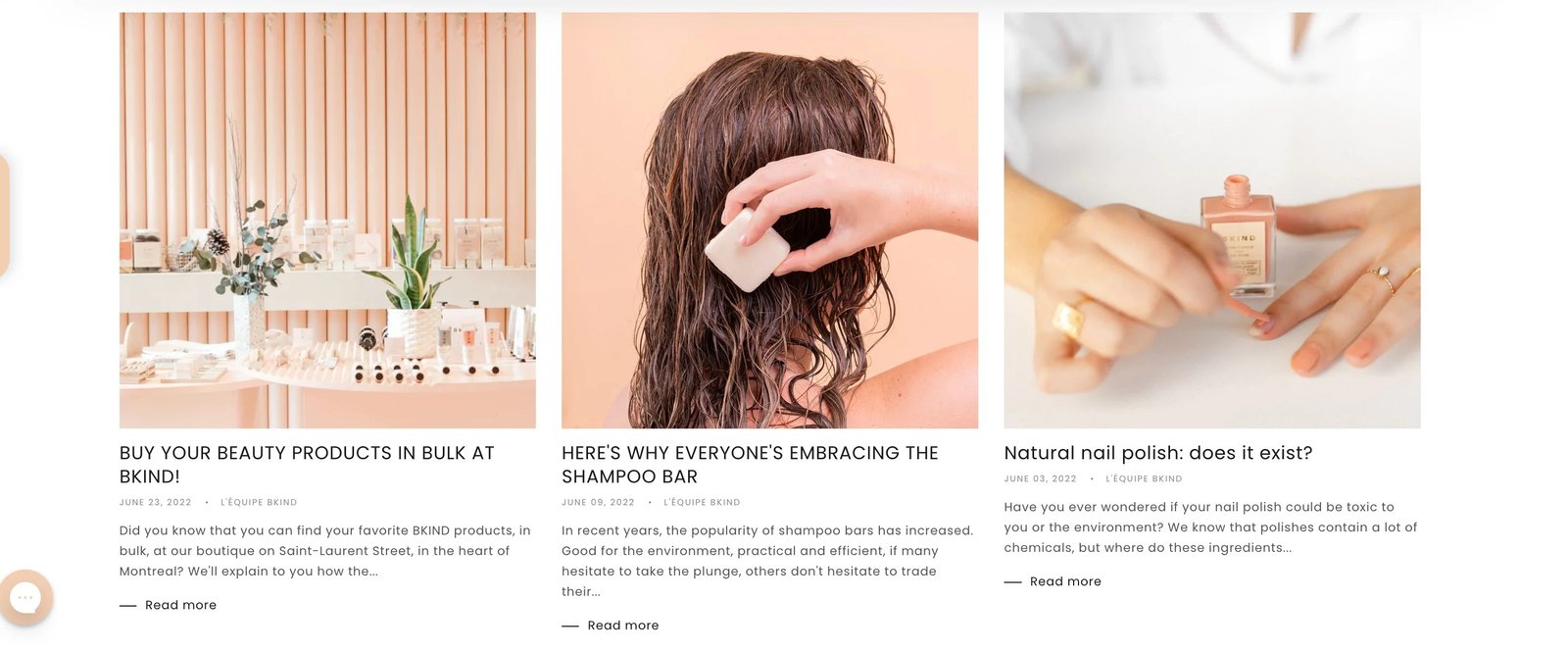
Task: Click the JUNE 03, 2022 date
Action: tap(1040, 478)
